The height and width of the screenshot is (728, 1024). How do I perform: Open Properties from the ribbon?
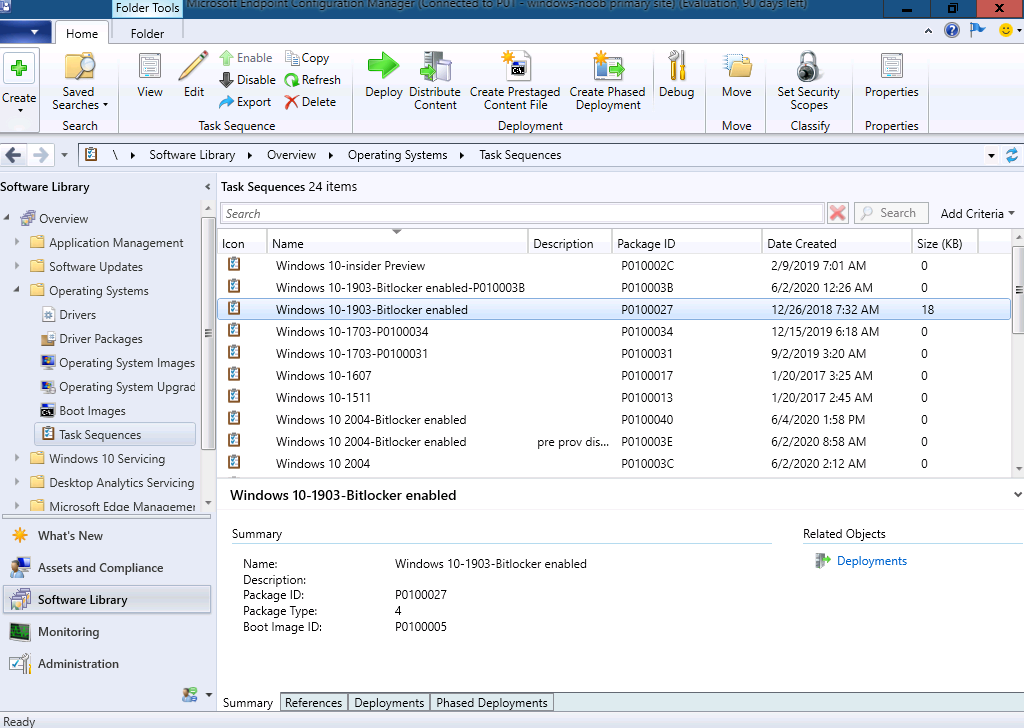click(x=891, y=76)
